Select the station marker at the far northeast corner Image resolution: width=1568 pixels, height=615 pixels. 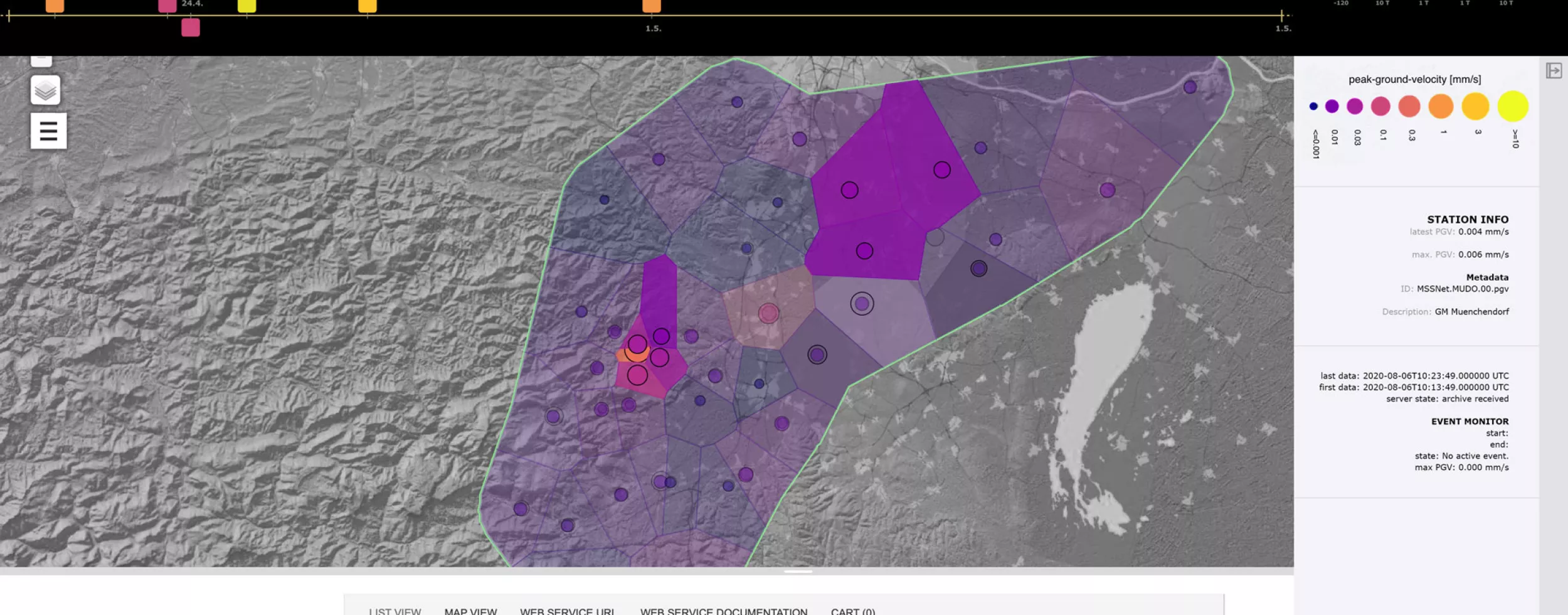click(x=1190, y=87)
